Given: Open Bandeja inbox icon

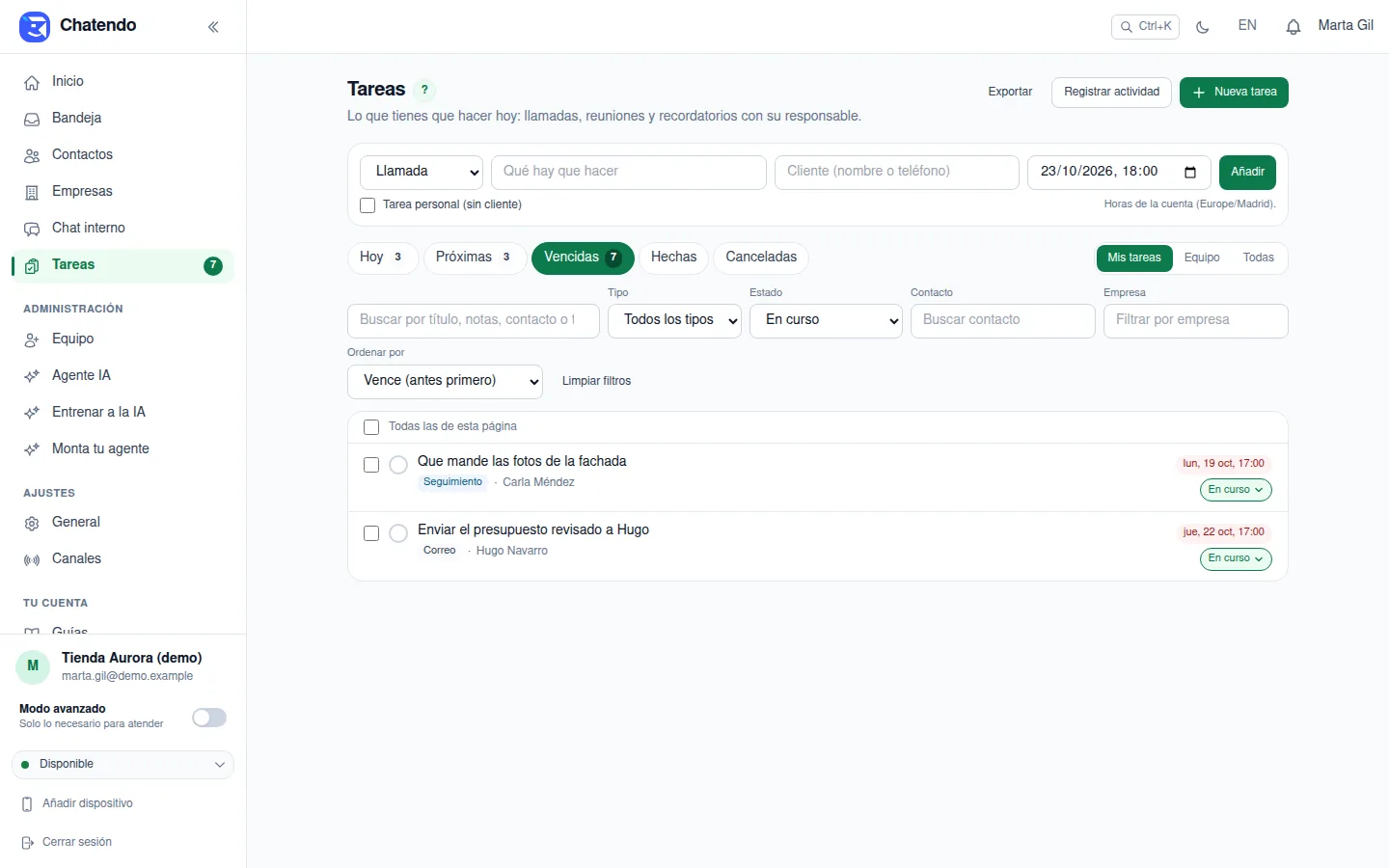Looking at the screenshot, I should coord(32,119).
